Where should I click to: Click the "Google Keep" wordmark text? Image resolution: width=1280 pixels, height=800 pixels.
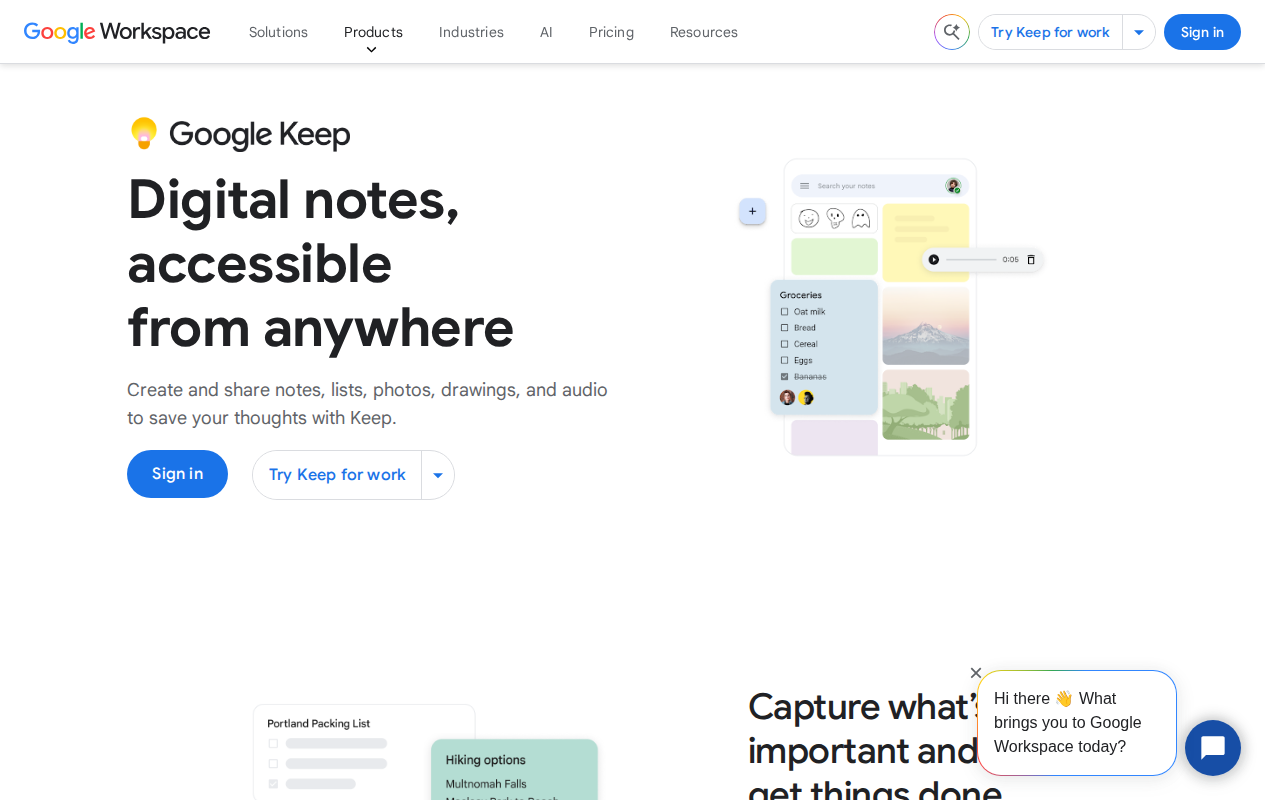pyautogui.click(x=260, y=134)
